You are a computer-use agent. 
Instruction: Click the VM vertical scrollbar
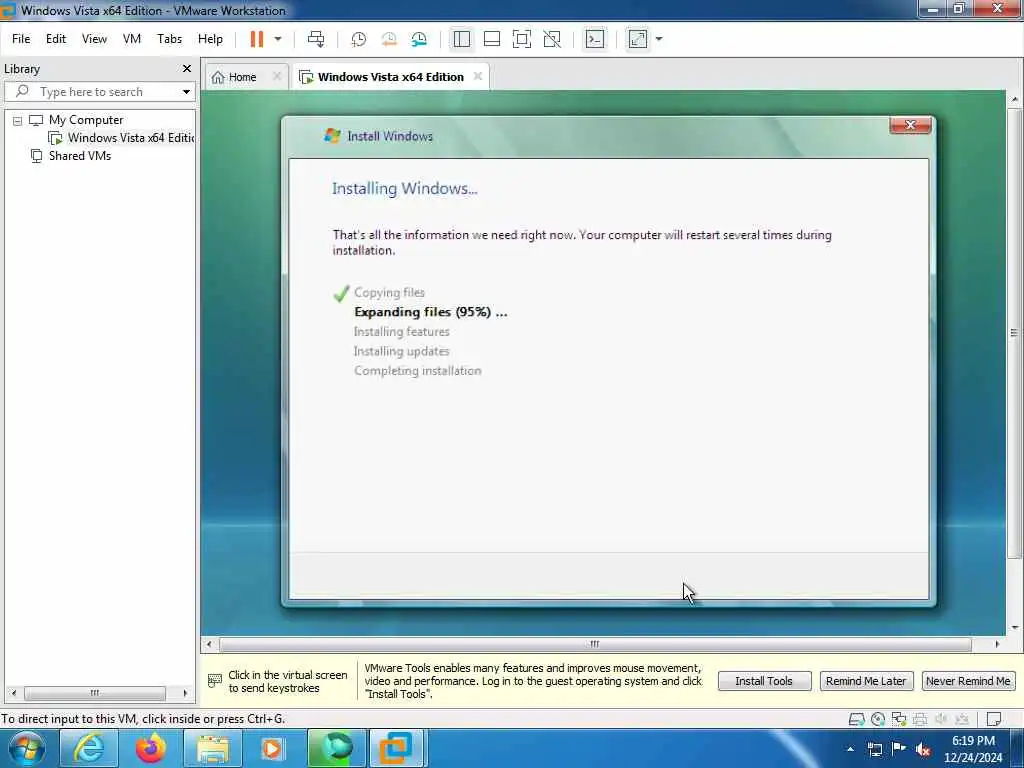[1014, 333]
